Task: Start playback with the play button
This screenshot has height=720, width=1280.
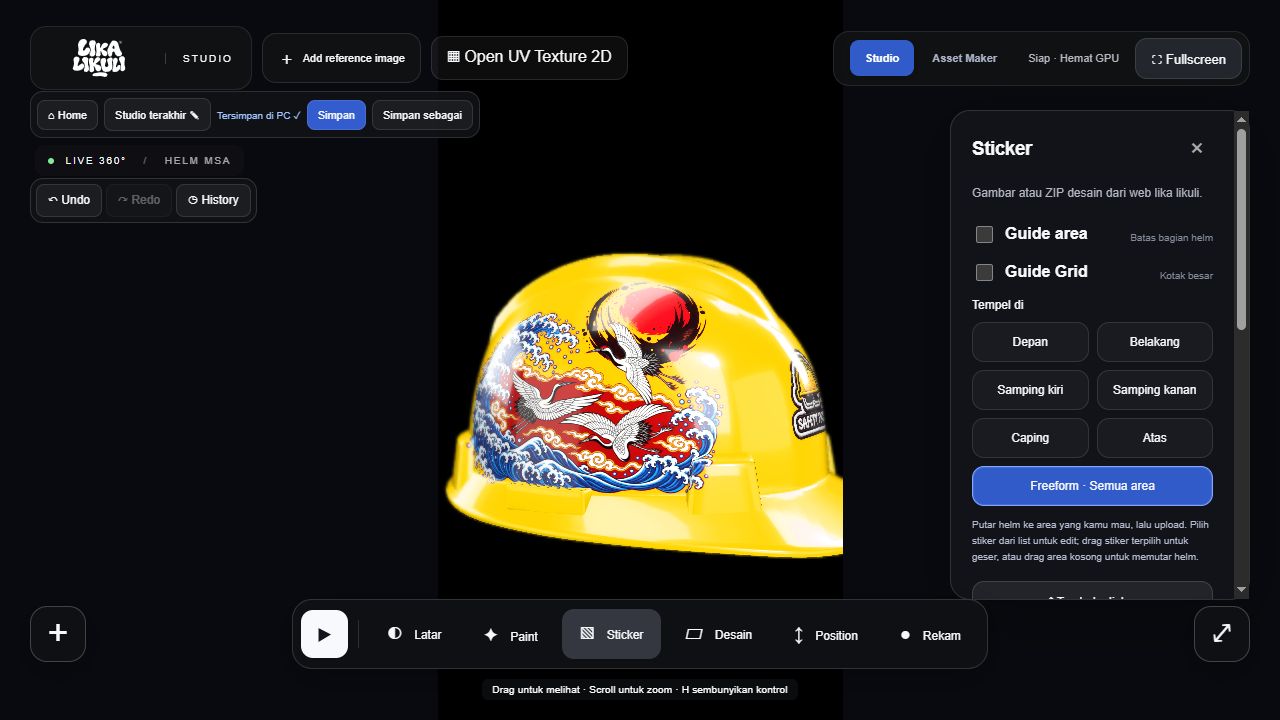Action: click(324, 634)
